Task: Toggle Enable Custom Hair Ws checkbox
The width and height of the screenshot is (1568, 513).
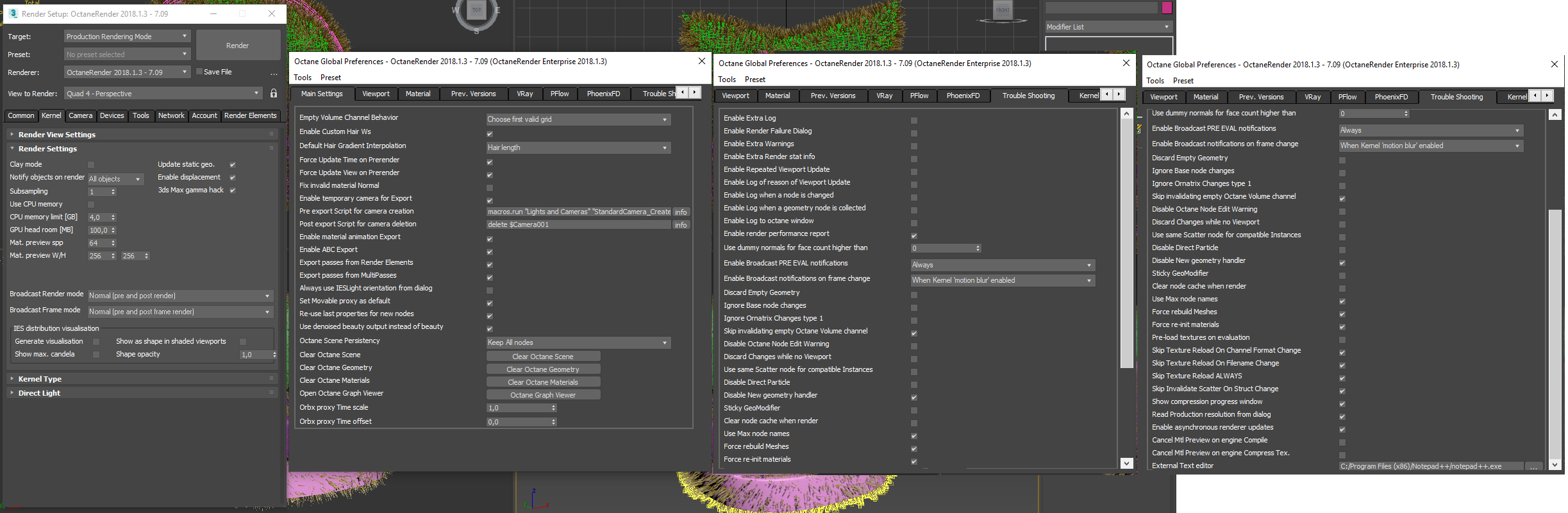Action: pyautogui.click(x=490, y=134)
